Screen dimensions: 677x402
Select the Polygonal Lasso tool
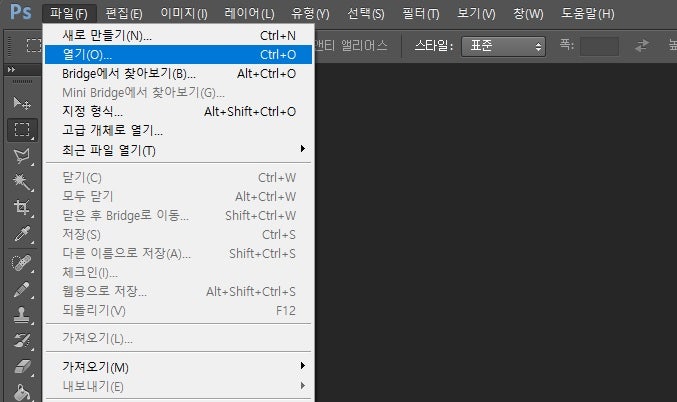pos(22,156)
